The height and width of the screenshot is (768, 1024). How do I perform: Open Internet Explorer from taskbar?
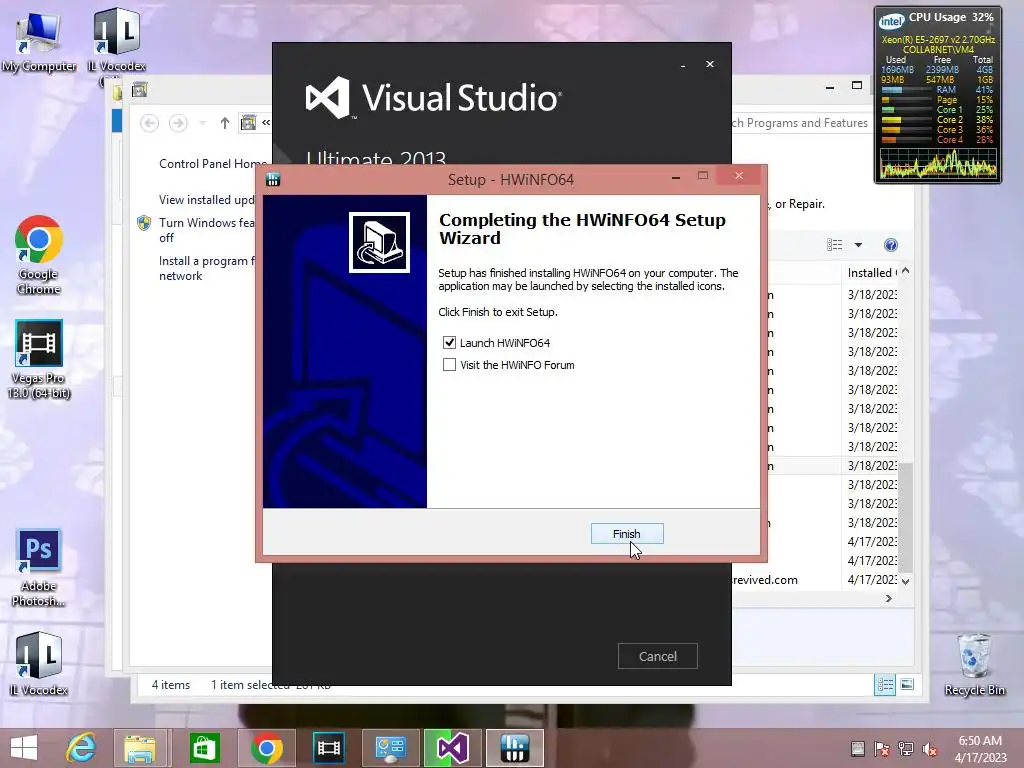(81, 748)
